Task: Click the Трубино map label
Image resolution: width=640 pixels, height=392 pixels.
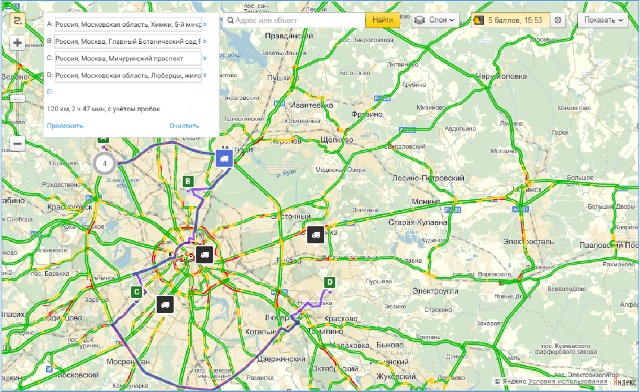Action: [x=414, y=85]
